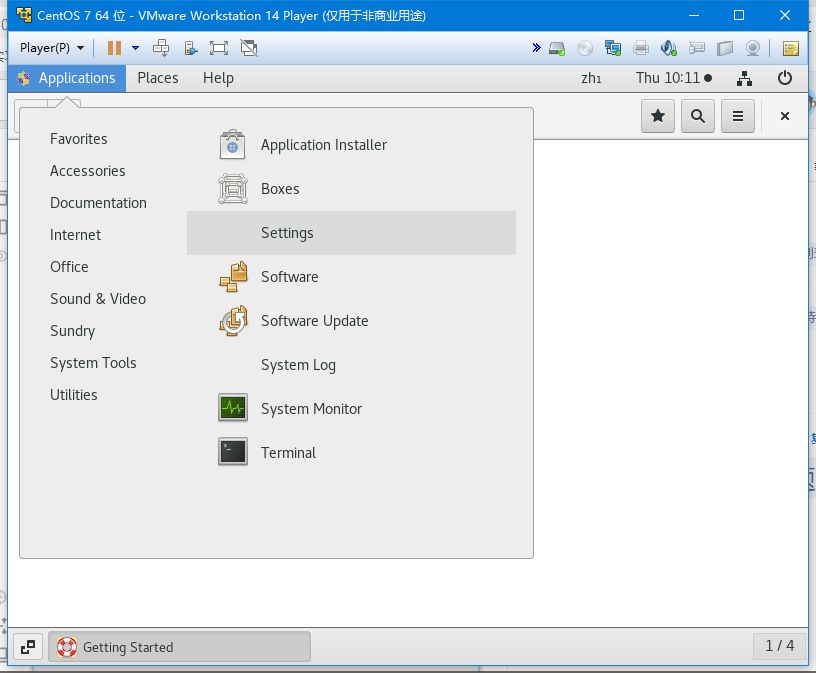816x673 pixels.
Task: Switch to the frequent apps list view
Action: coord(738,116)
